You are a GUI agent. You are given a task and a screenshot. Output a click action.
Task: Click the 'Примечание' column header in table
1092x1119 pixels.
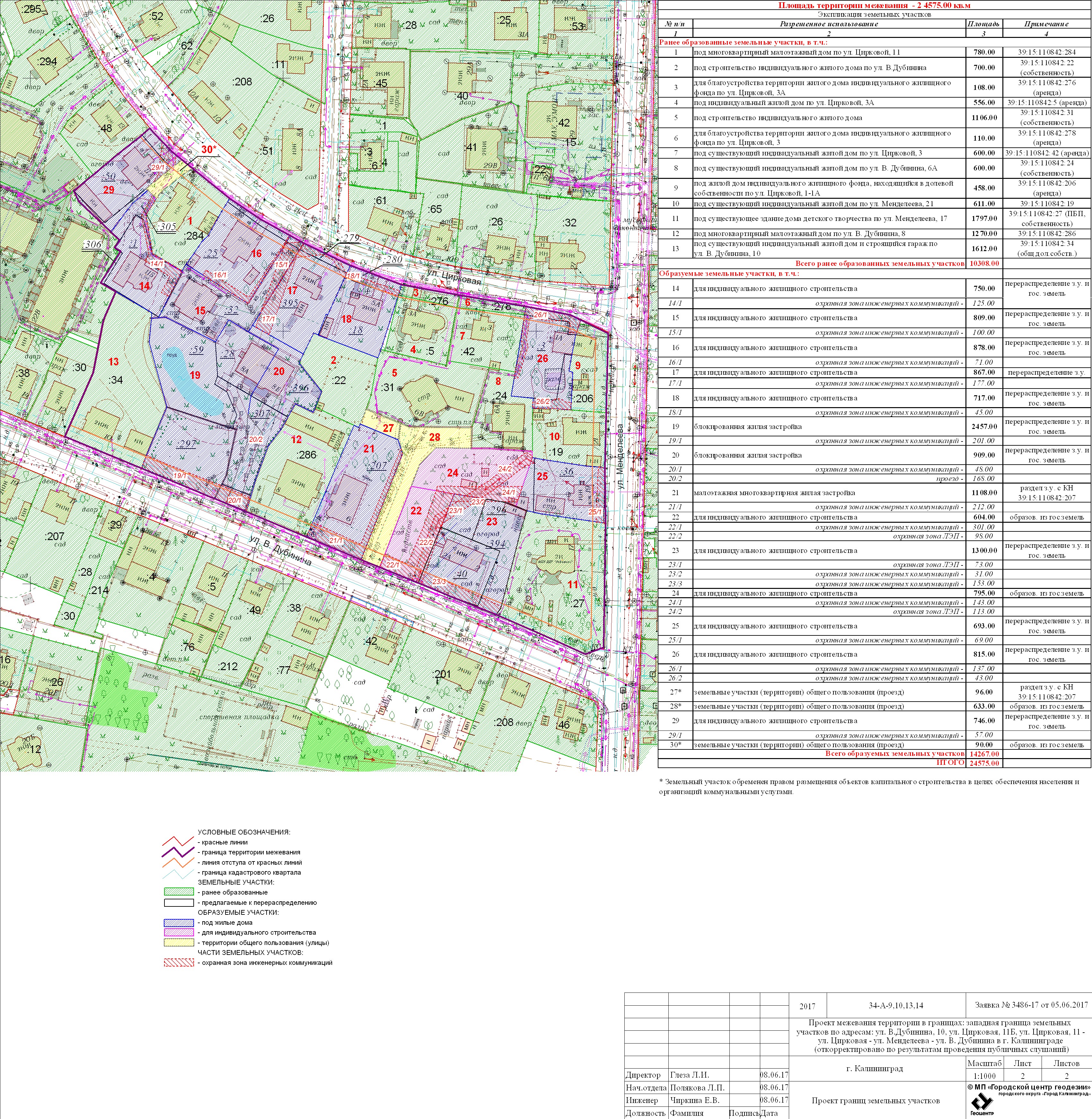pyautogui.click(x=1046, y=24)
